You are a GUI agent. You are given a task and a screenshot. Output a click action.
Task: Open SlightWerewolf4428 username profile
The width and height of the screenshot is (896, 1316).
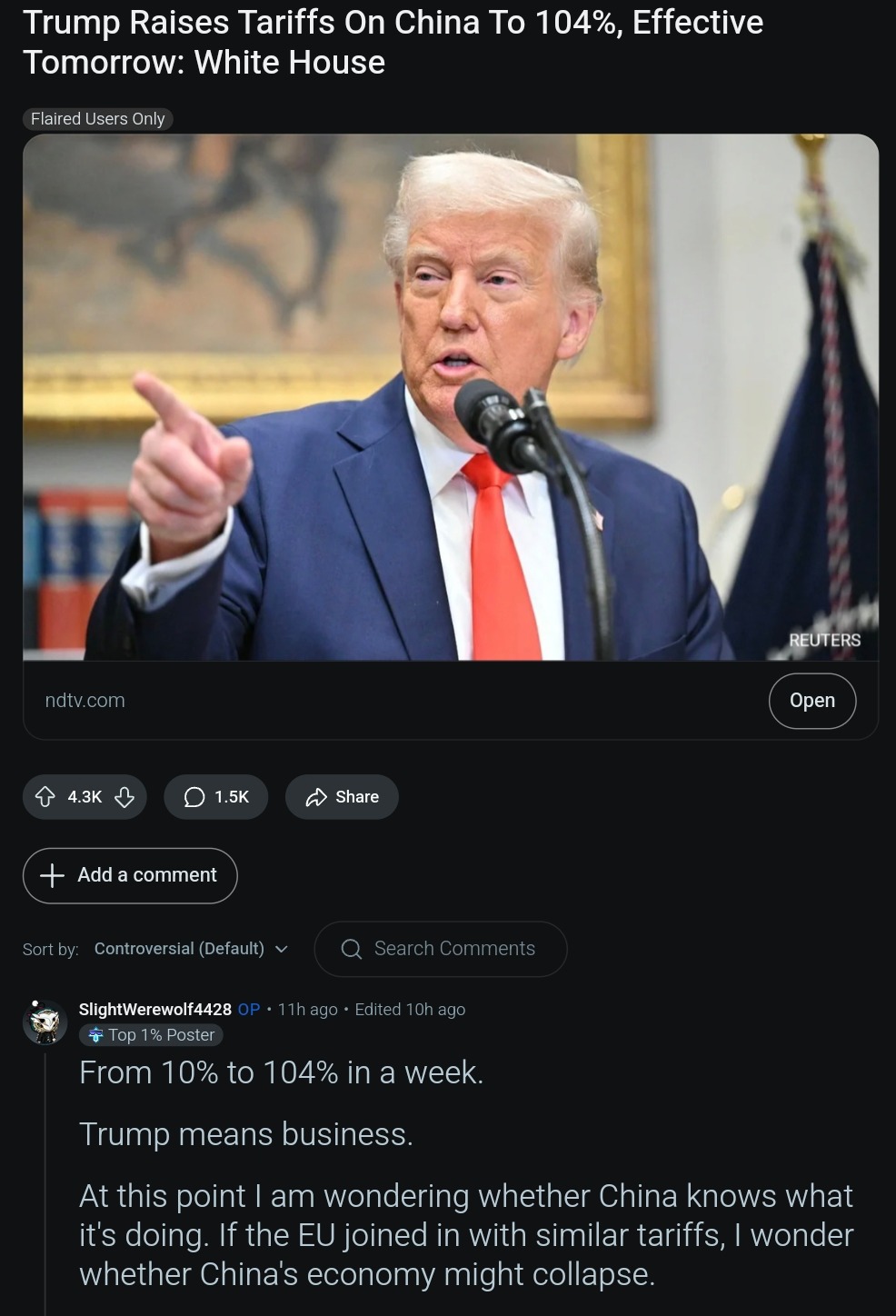155,1009
